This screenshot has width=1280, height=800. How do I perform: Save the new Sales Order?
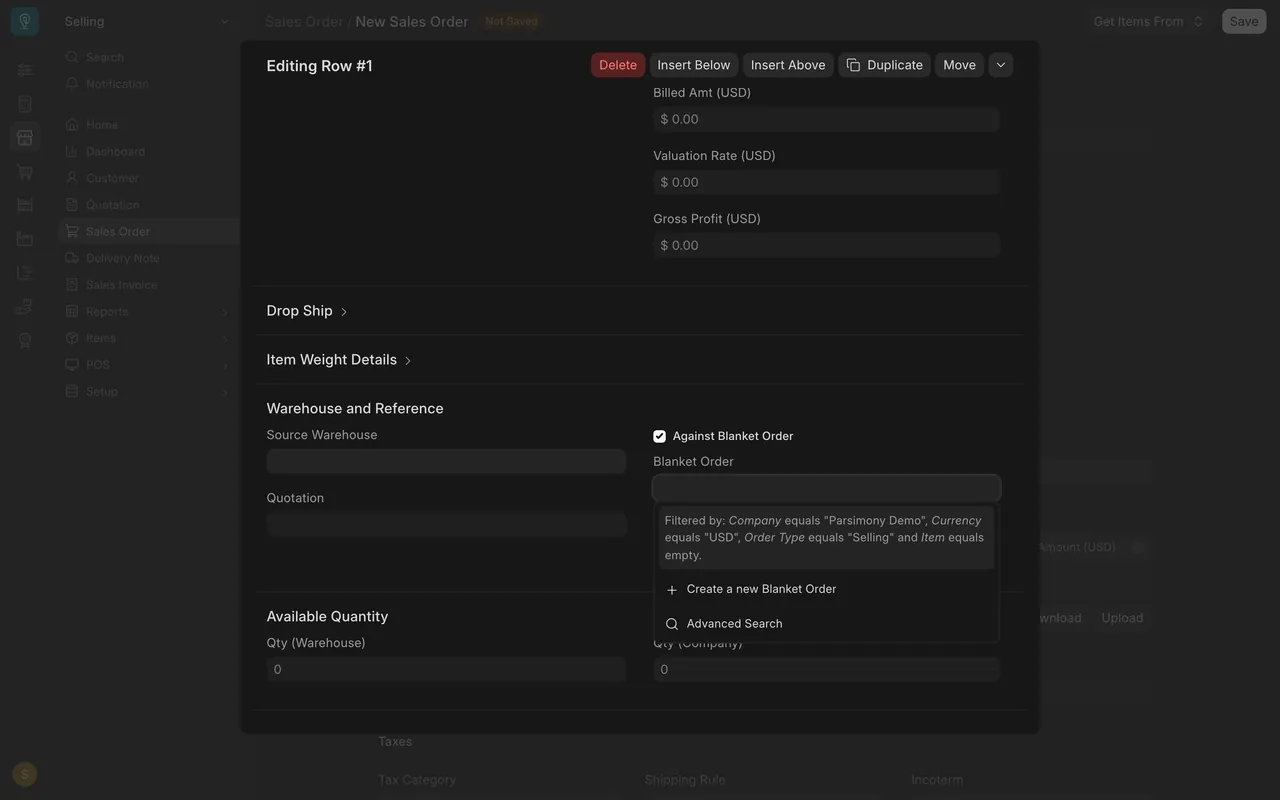pyautogui.click(x=1244, y=21)
